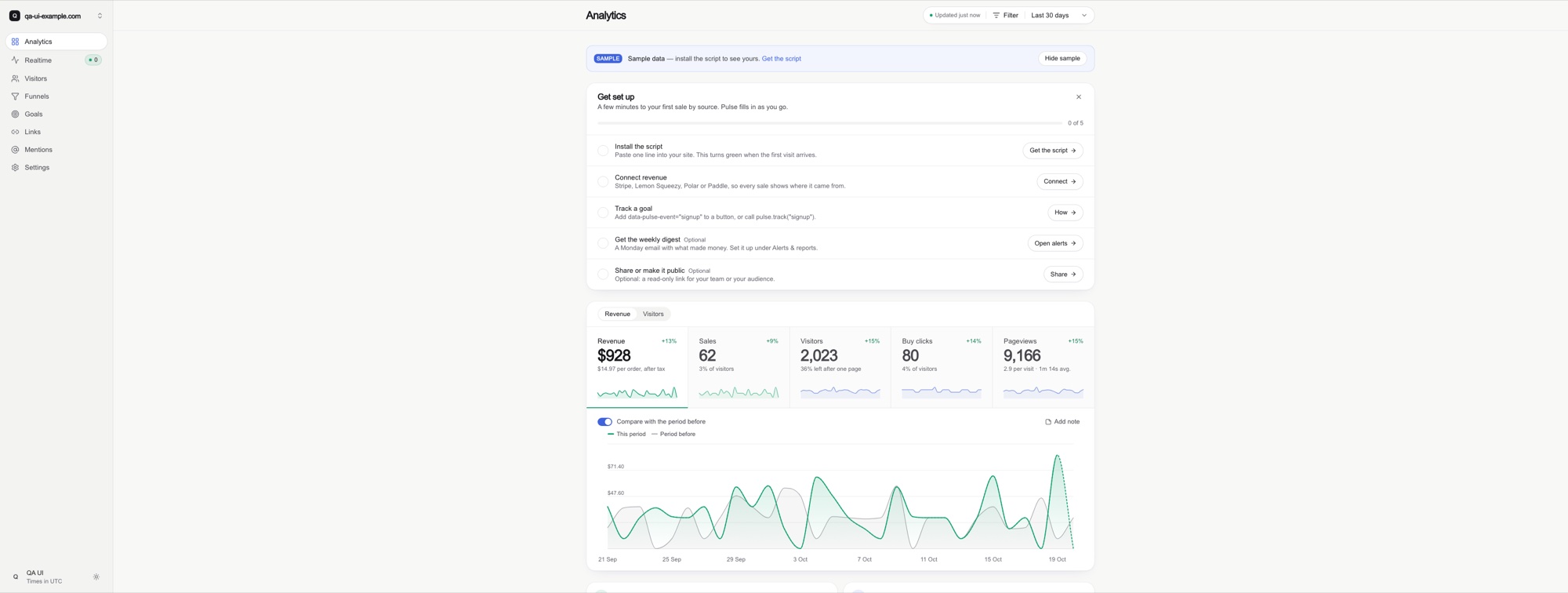Check the Install the script step circle
The height and width of the screenshot is (593, 1568).
point(603,151)
